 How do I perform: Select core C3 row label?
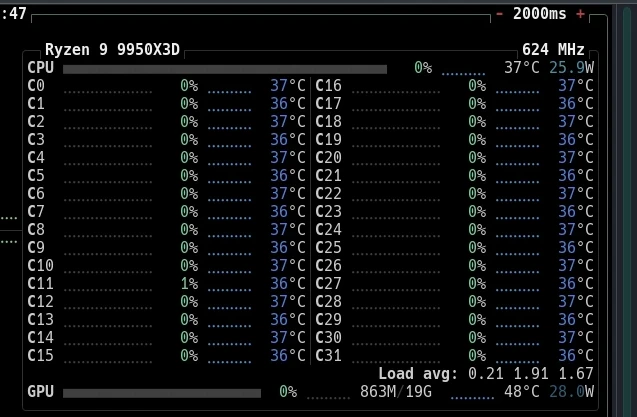click(x=36, y=139)
